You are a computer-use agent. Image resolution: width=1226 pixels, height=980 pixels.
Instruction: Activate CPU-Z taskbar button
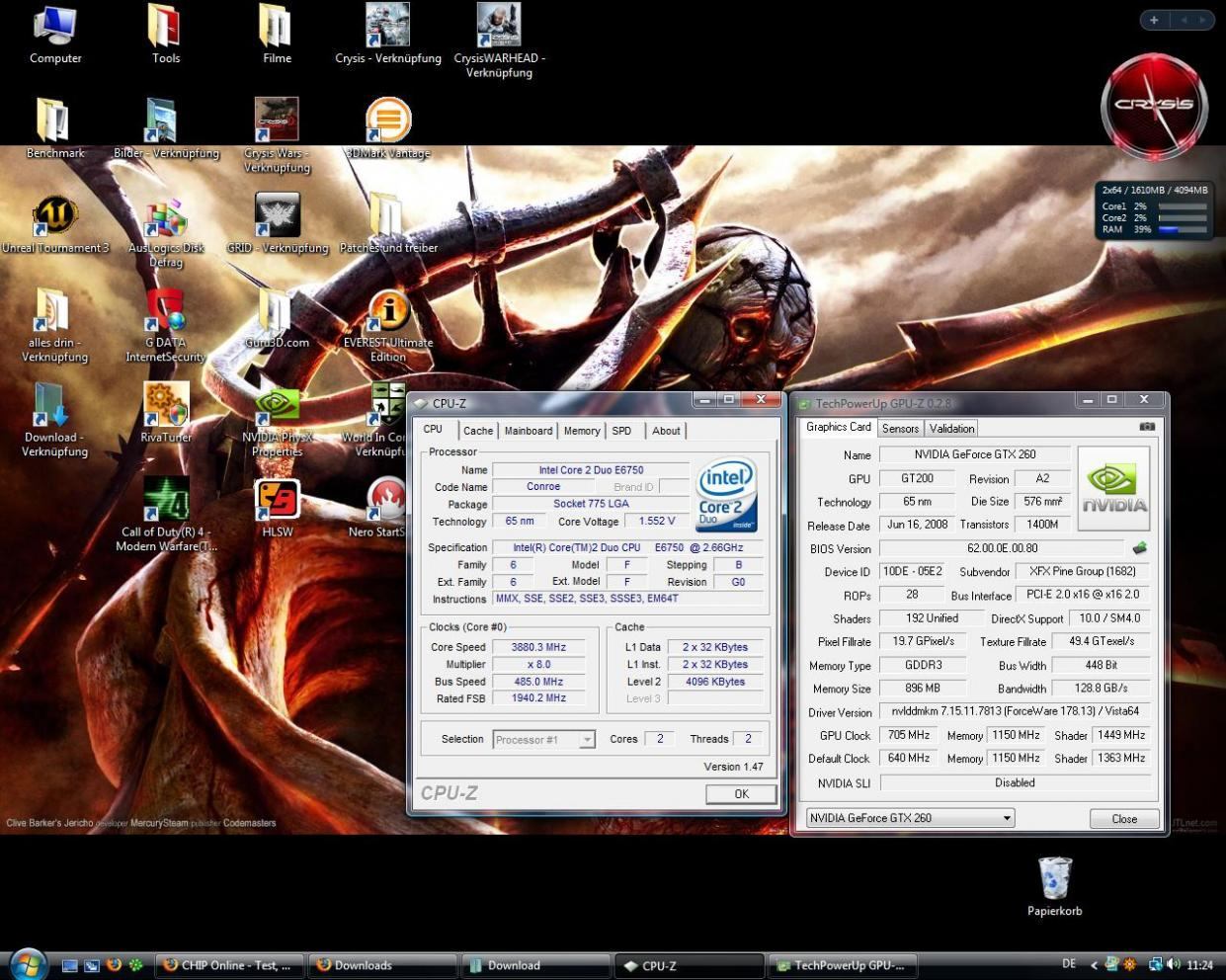tap(689, 965)
